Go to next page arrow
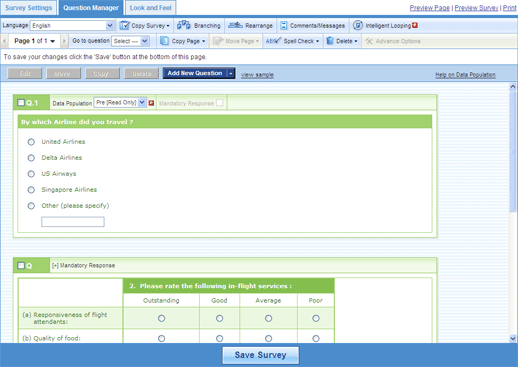The height and width of the screenshot is (367, 518). click(x=64, y=41)
